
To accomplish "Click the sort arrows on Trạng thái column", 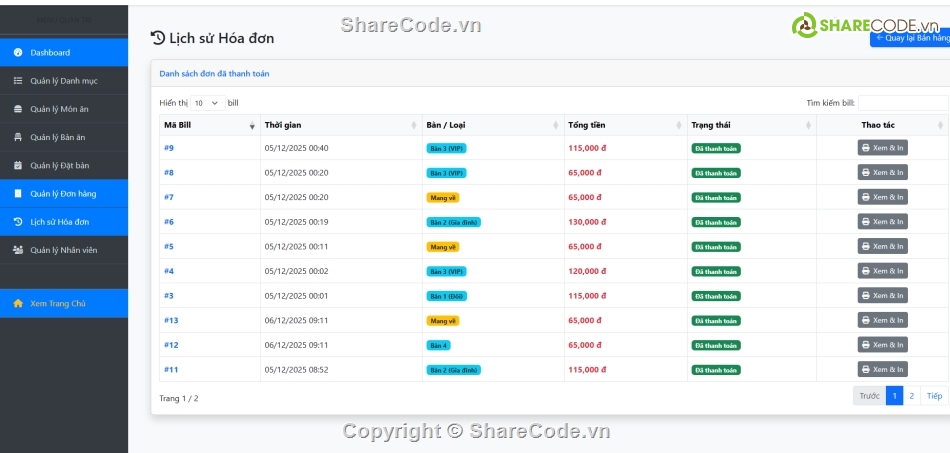I will click(808, 125).
